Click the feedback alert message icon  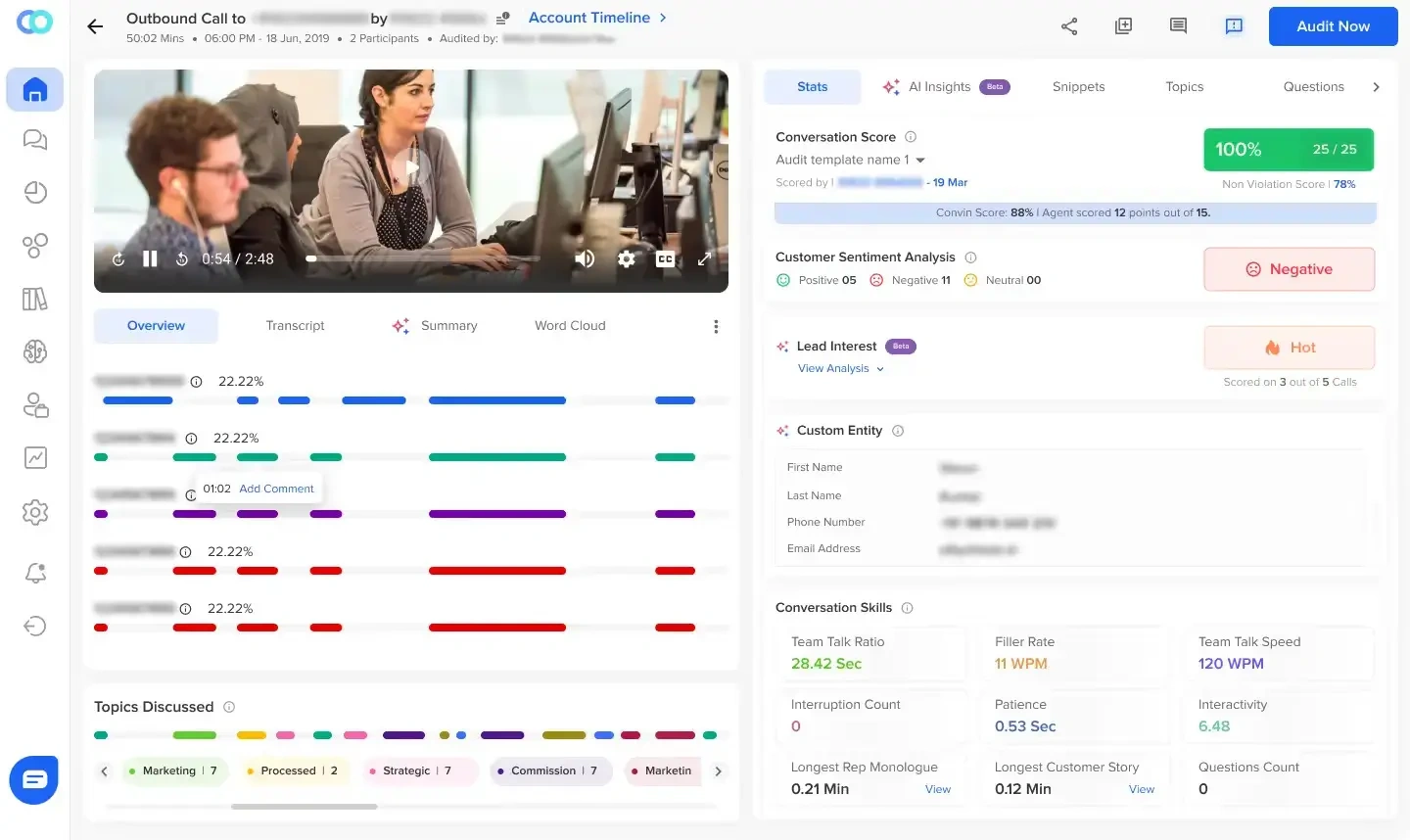tap(1234, 26)
